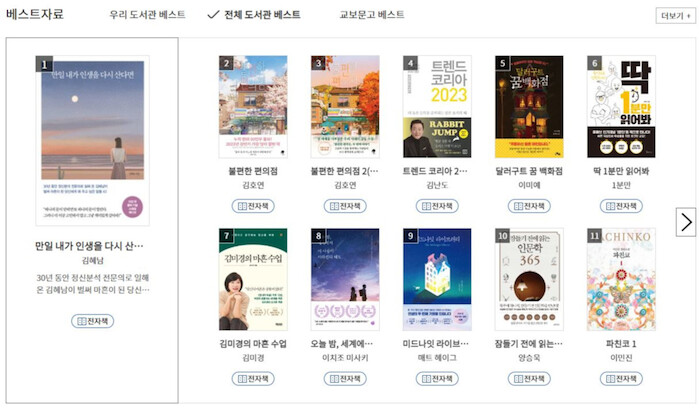This screenshot has height=408, width=699.
Task: Click the 전자책 badge under 파친코 1
Action: point(620,378)
